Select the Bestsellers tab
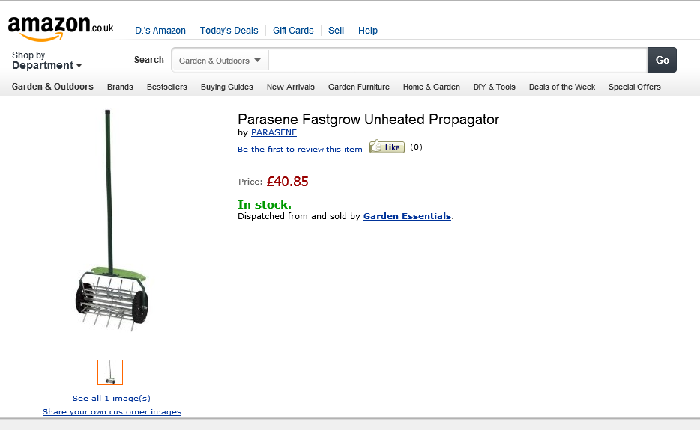This screenshot has height=430, width=700. (x=166, y=87)
